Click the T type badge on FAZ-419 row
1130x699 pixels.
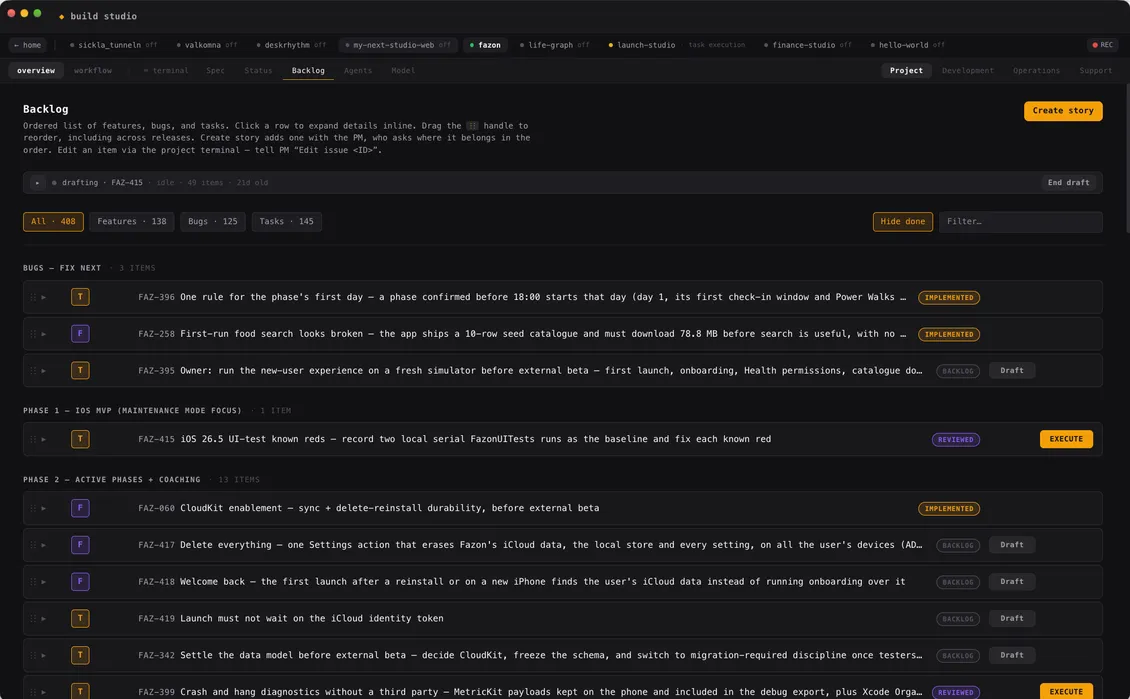pos(80,618)
